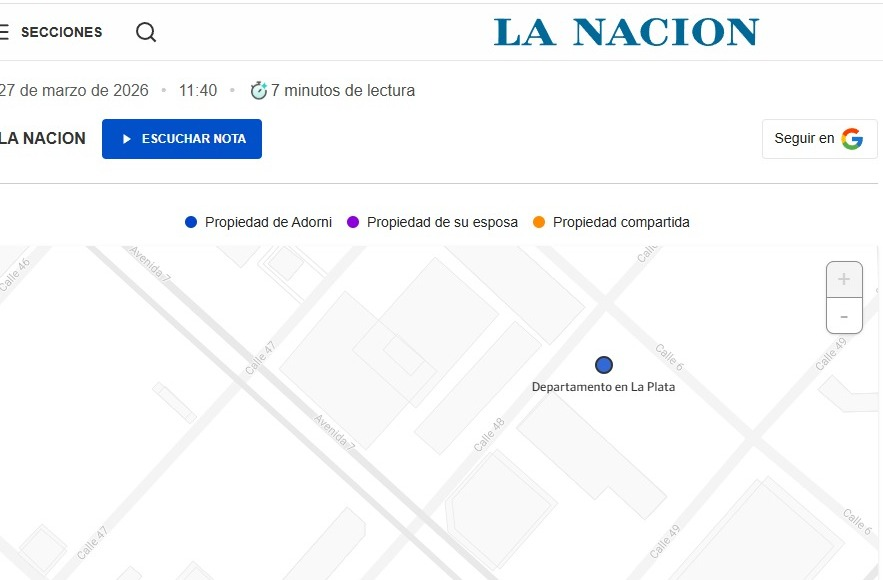Open the hamburger sections menu icon
Viewport: 883px width, 580px height.
[x=4, y=32]
